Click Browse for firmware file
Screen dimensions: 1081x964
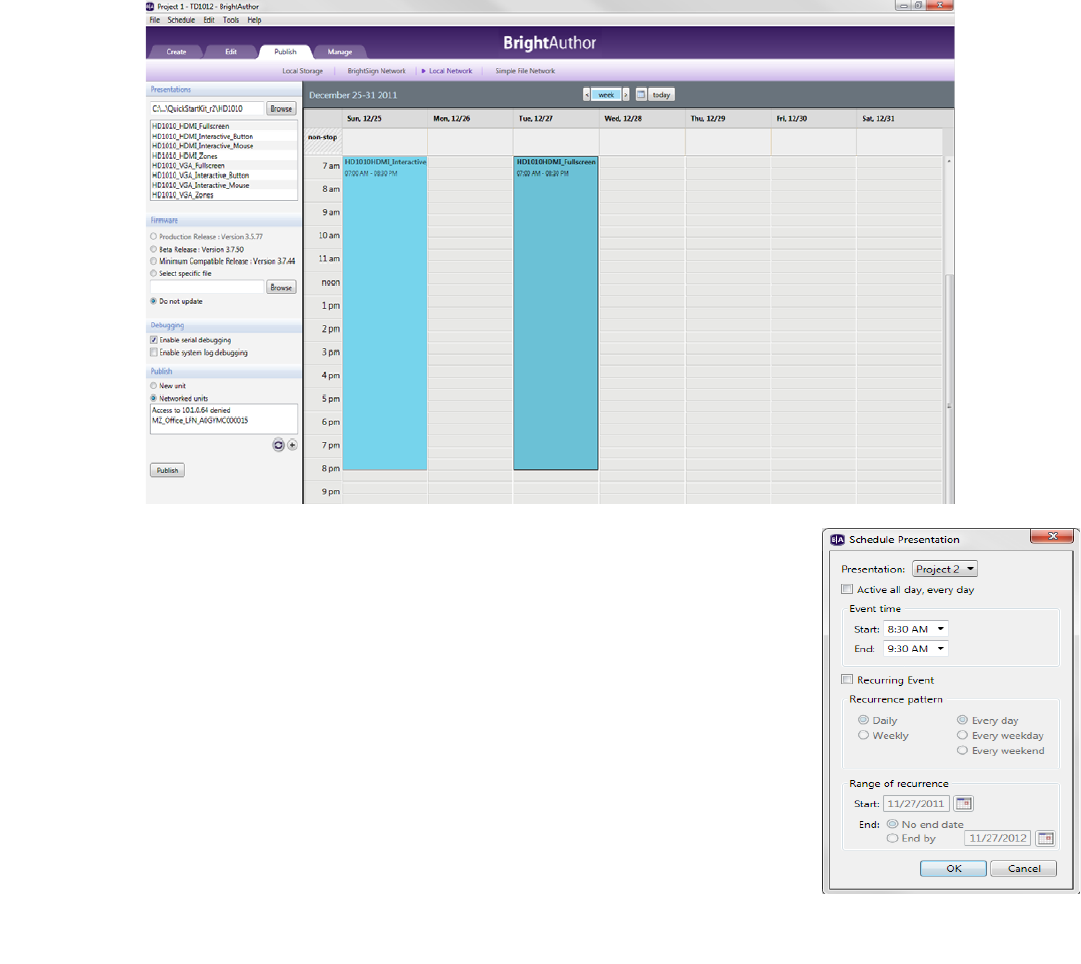coord(281,288)
